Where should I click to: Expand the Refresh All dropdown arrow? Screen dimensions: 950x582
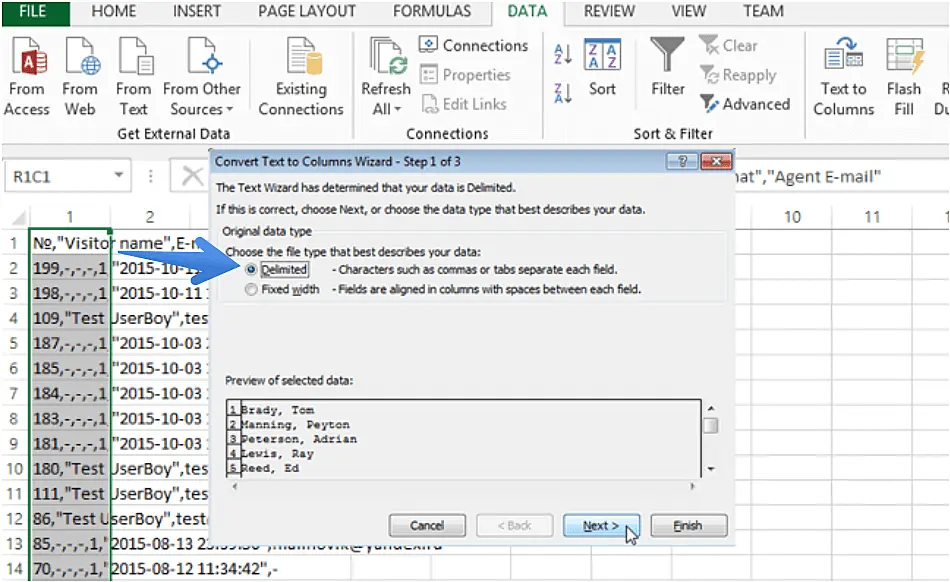point(397,110)
